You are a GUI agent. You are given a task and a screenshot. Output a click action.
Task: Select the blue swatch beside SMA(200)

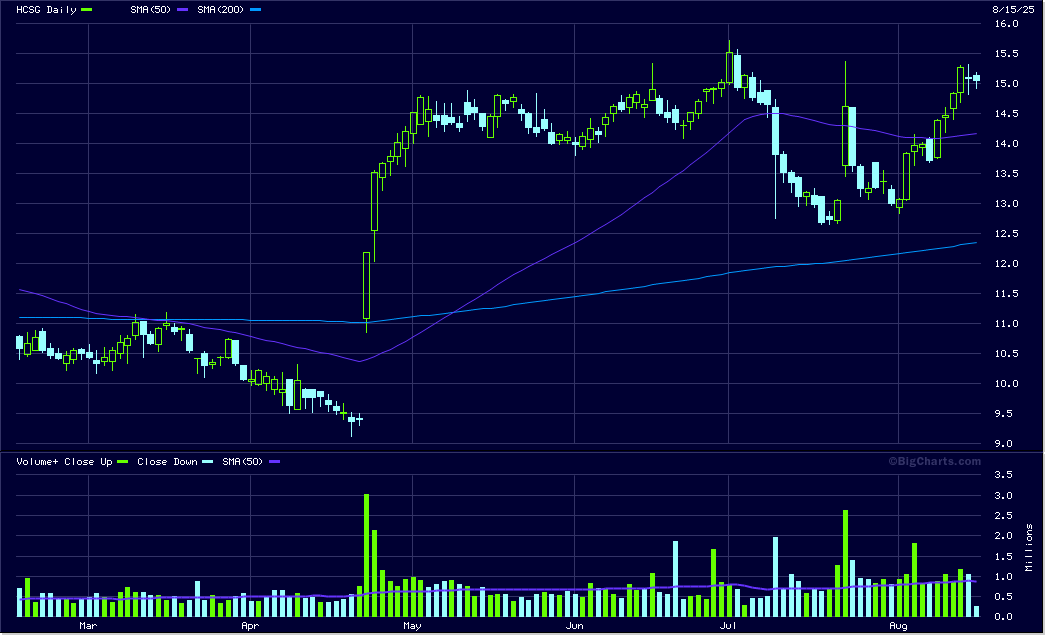pos(255,10)
